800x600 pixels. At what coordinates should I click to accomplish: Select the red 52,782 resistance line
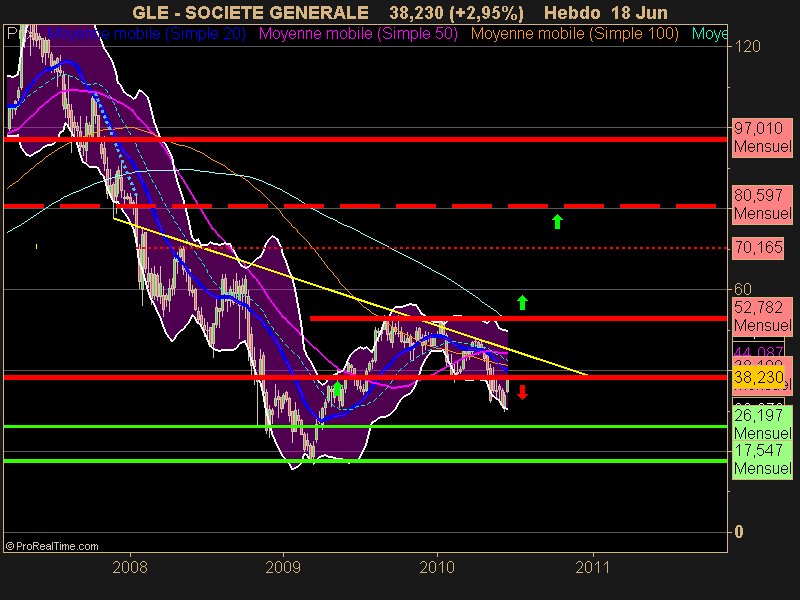click(x=518, y=318)
